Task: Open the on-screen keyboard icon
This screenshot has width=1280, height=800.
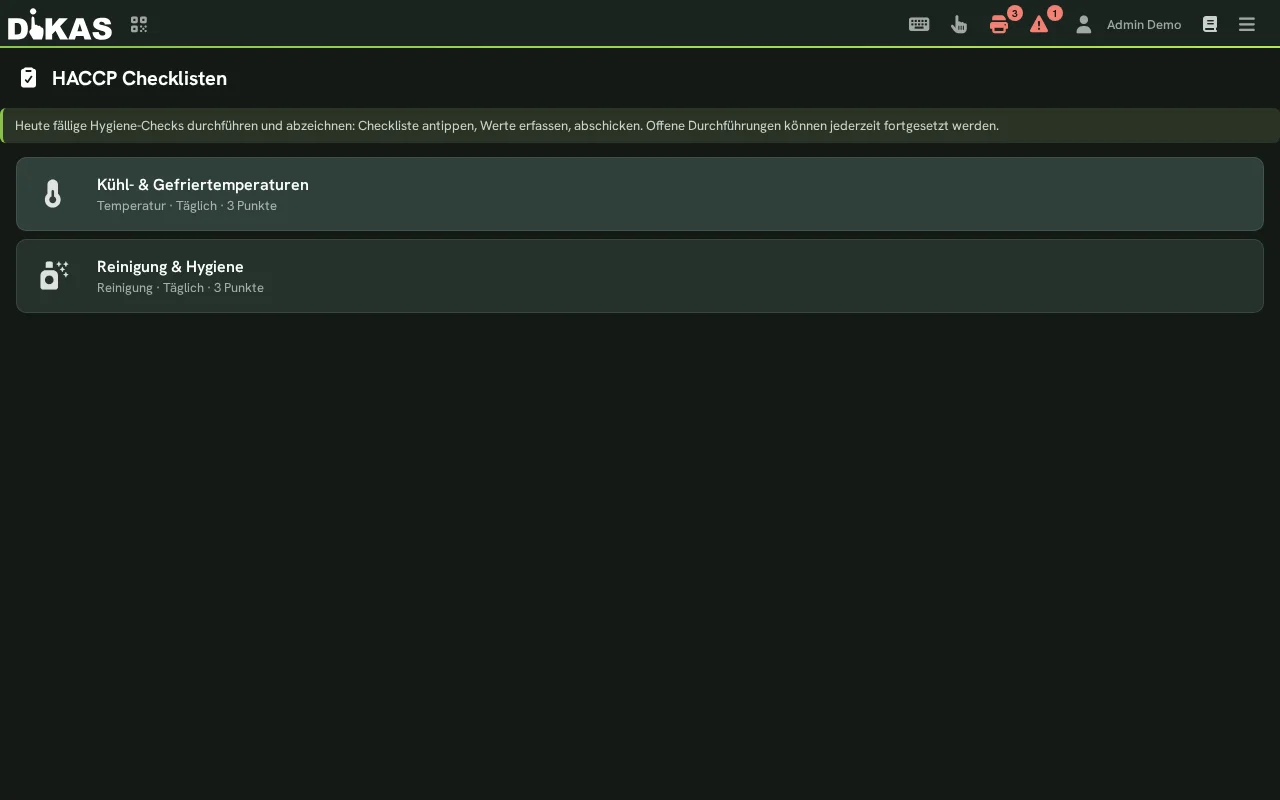Action: pos(919,24)
